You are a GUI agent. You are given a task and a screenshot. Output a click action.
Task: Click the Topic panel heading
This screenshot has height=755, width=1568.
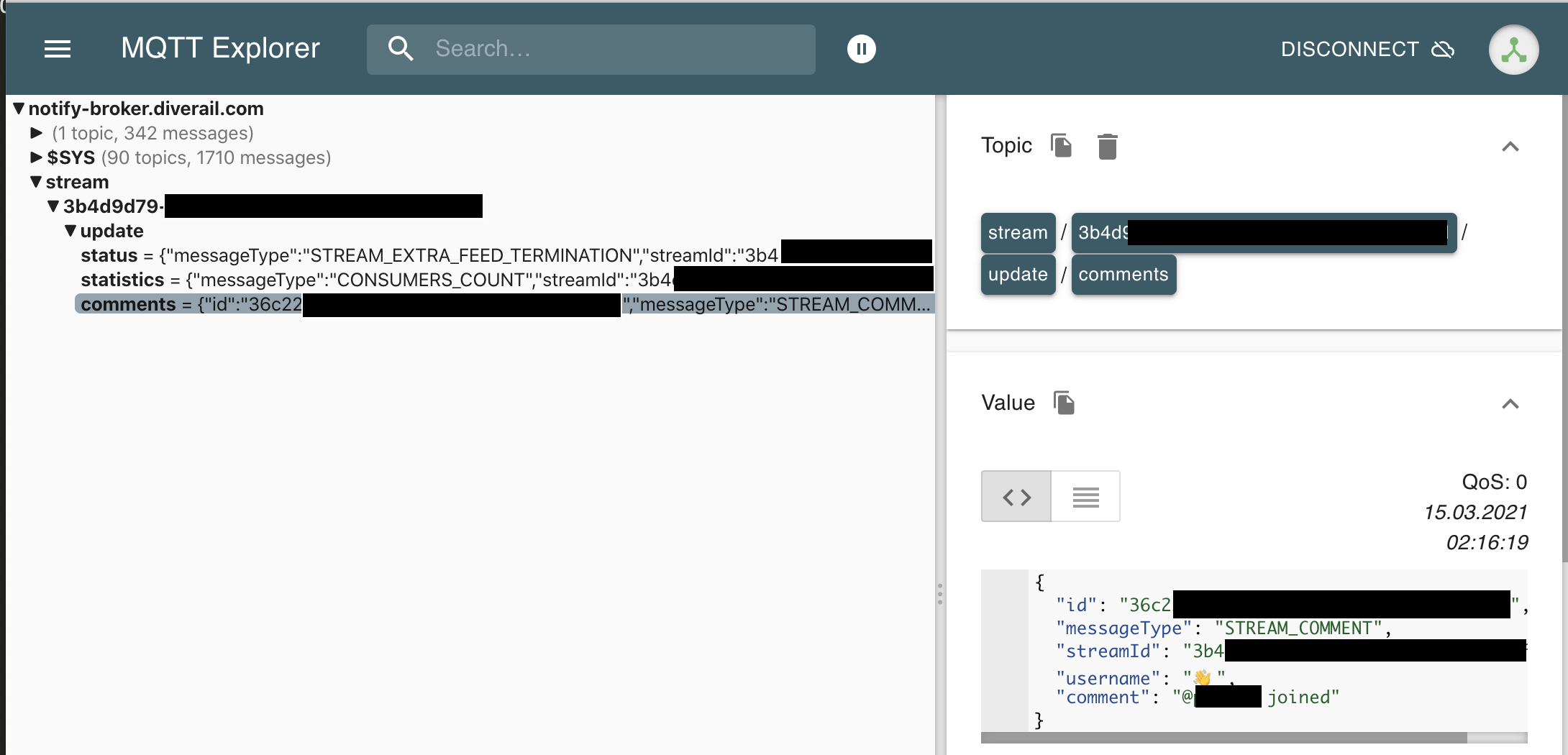(x=1006, y=145)
